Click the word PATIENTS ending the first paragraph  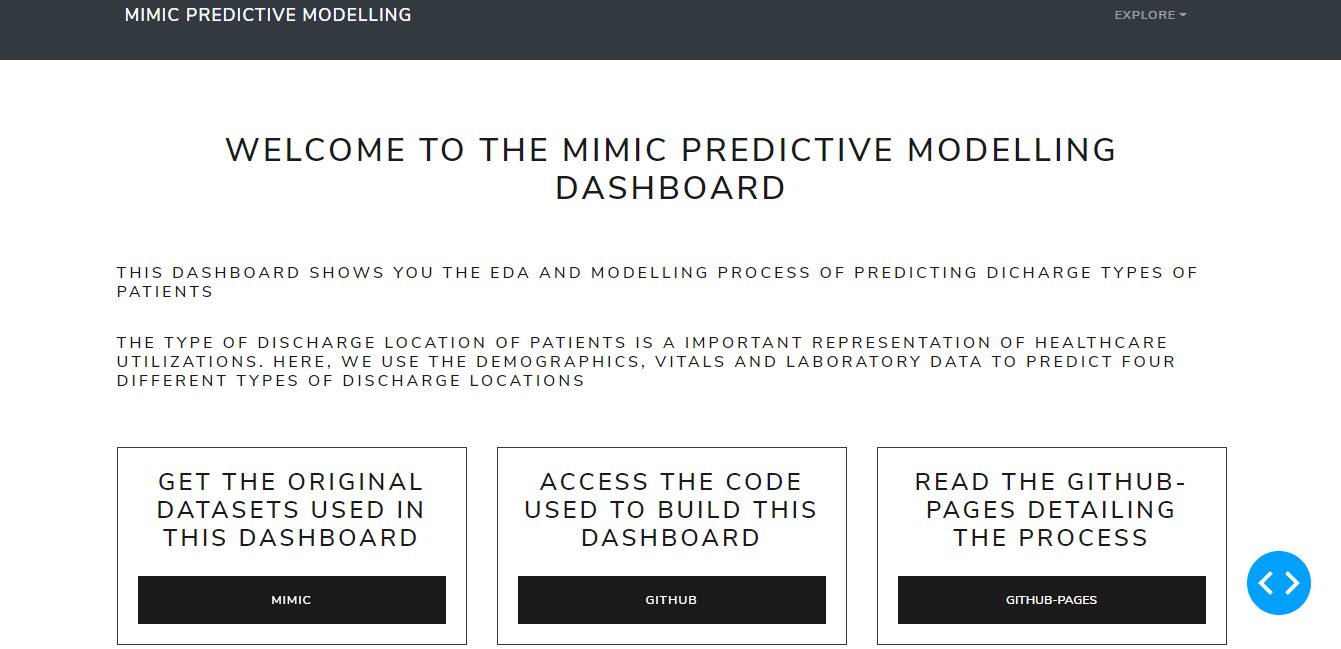click(x=165, y=292)
